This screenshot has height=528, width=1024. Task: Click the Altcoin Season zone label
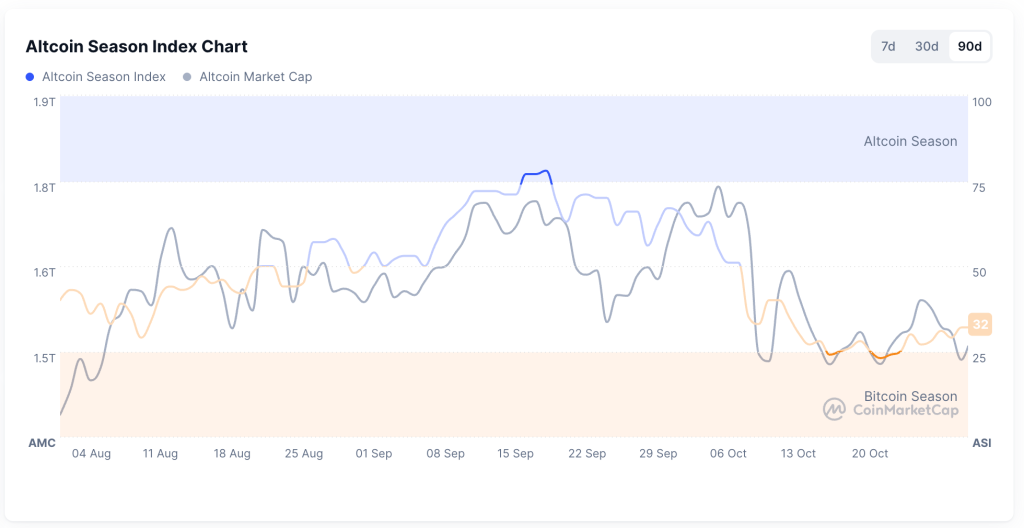click(910, 141)
